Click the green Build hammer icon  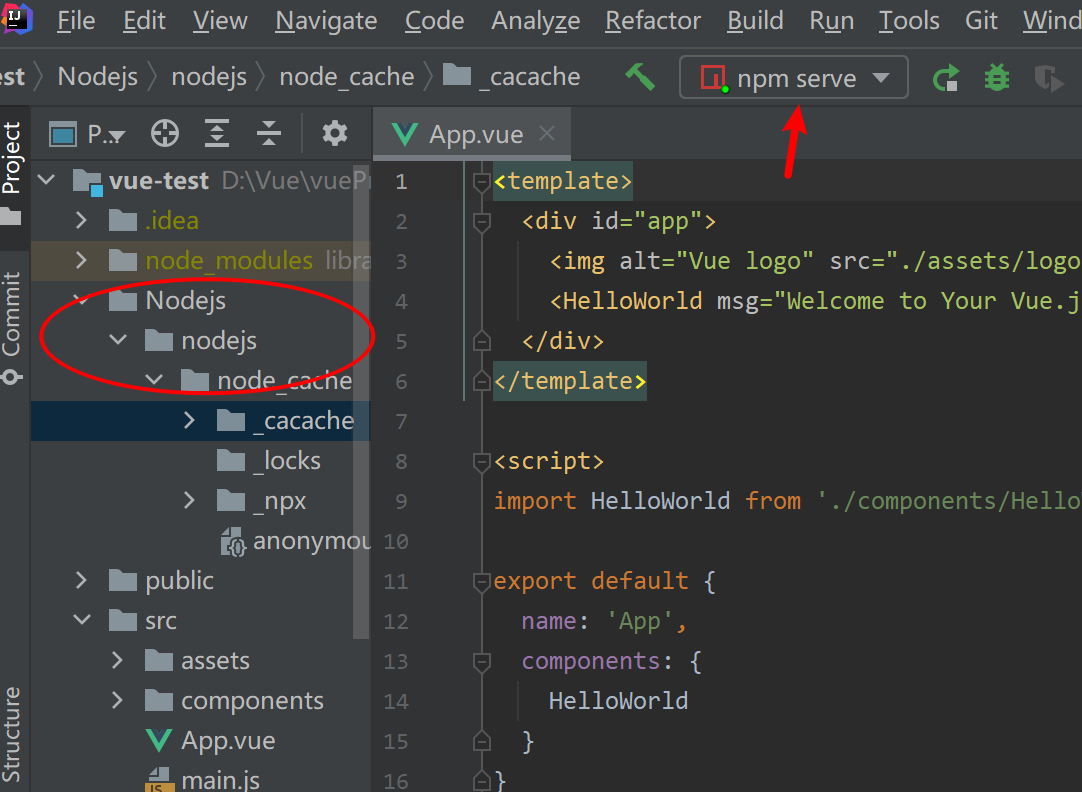(640, 77)
